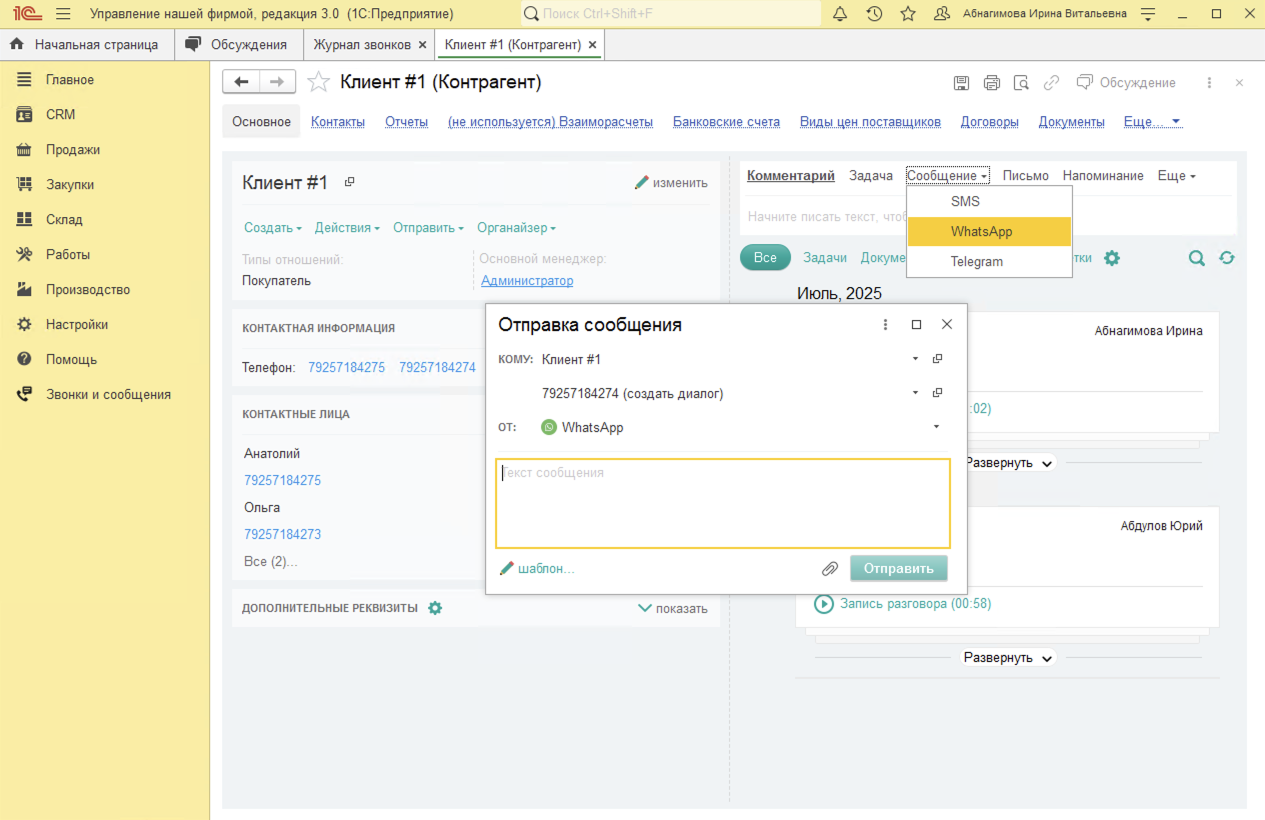Click the message text input field
This screenshot has height=820, width=1265.
[x=722, y=504]
